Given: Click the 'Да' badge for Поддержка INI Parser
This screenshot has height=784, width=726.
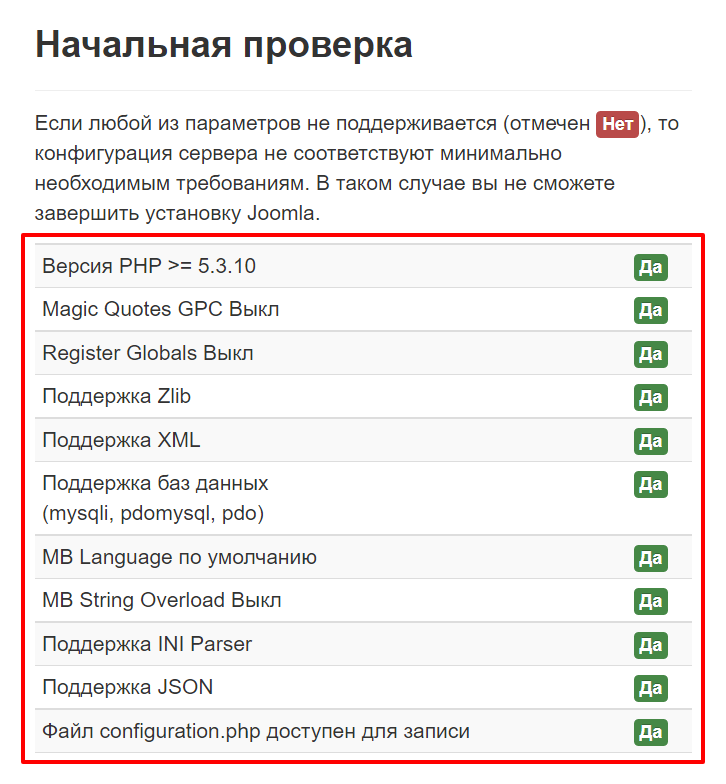Looking at the screenshot, I should [650, 645].
